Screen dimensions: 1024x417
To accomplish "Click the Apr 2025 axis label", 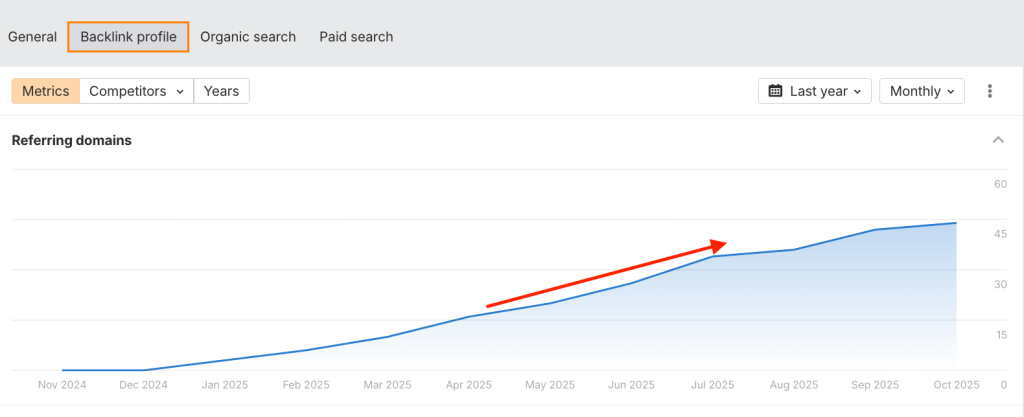I will (468, 385).
